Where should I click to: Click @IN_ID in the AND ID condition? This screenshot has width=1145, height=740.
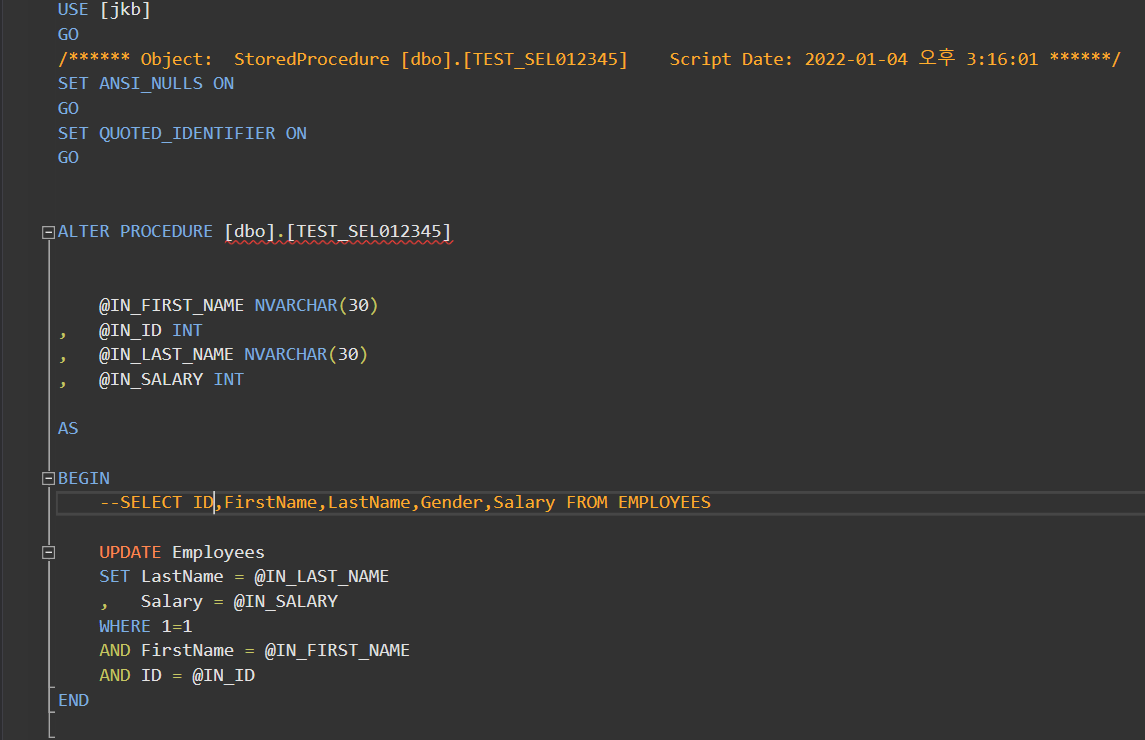[223, 675]
